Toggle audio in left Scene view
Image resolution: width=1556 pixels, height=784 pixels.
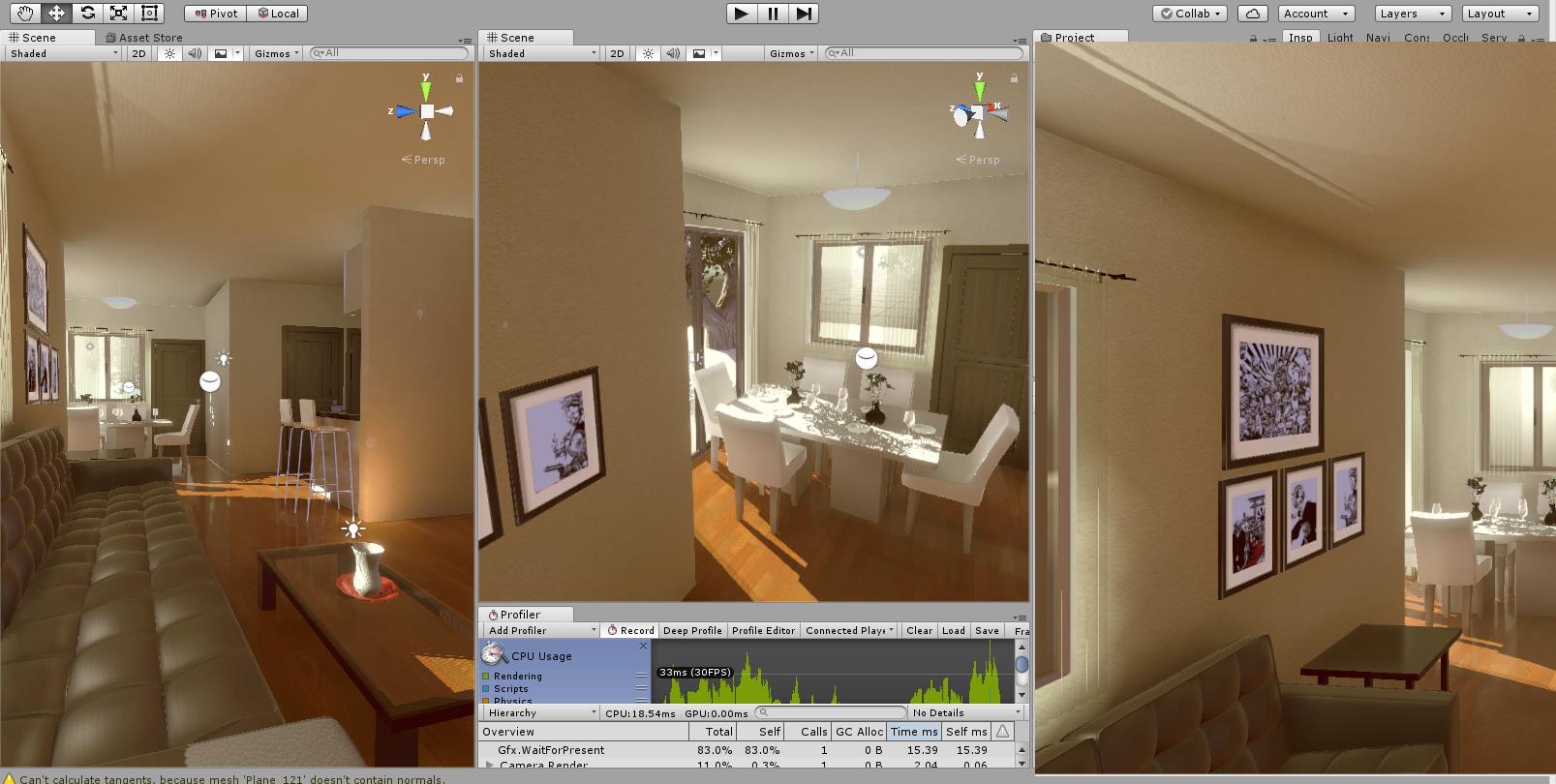click(x=195, y=53)
